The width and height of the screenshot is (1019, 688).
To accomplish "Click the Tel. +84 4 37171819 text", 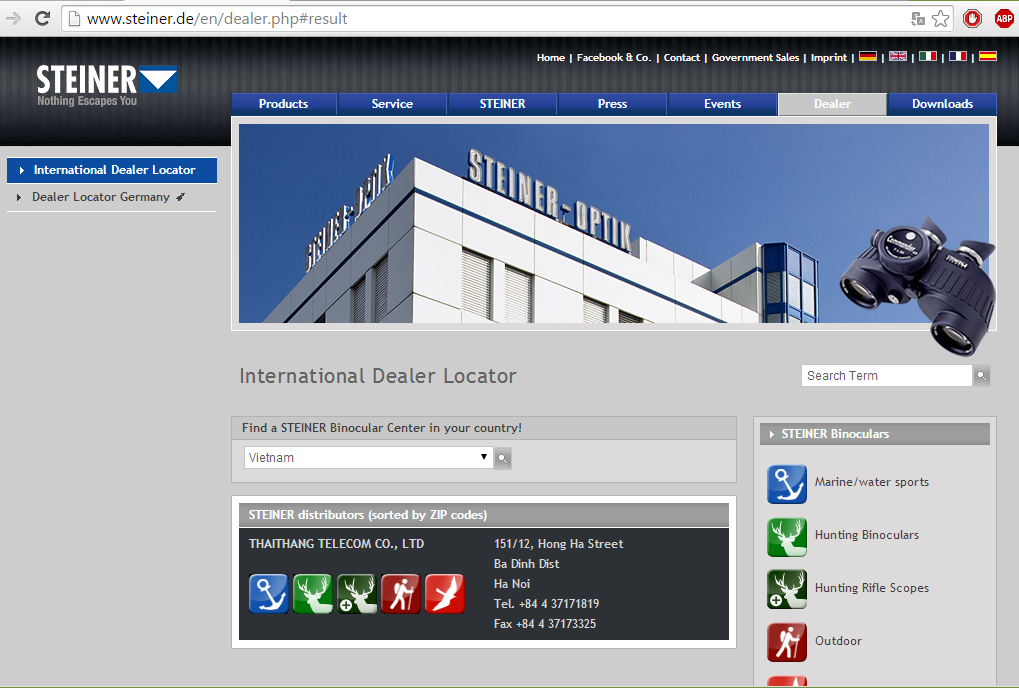I will tap(546, 604).
